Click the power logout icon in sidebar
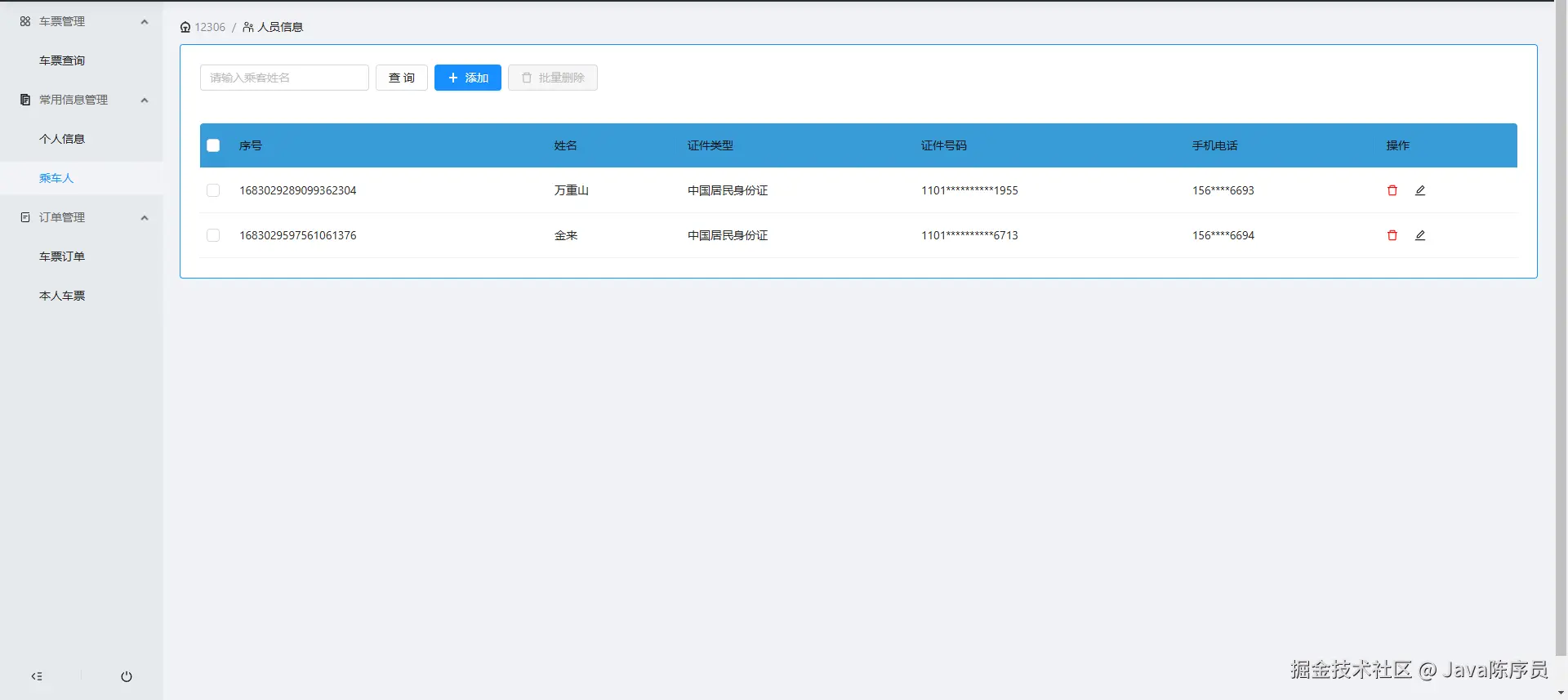The height and width of the screenshot is (700, 1568). point(127,676)
